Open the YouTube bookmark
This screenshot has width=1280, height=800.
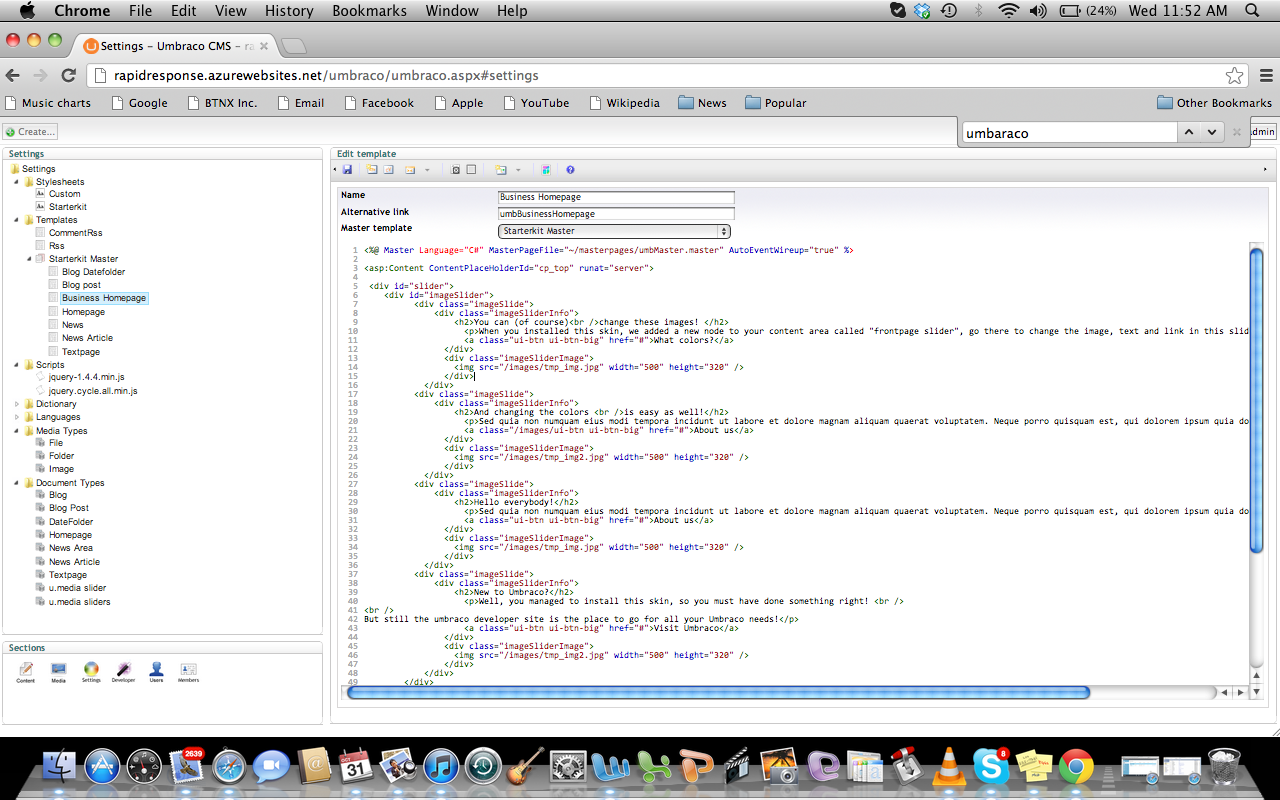click(536, 103)
